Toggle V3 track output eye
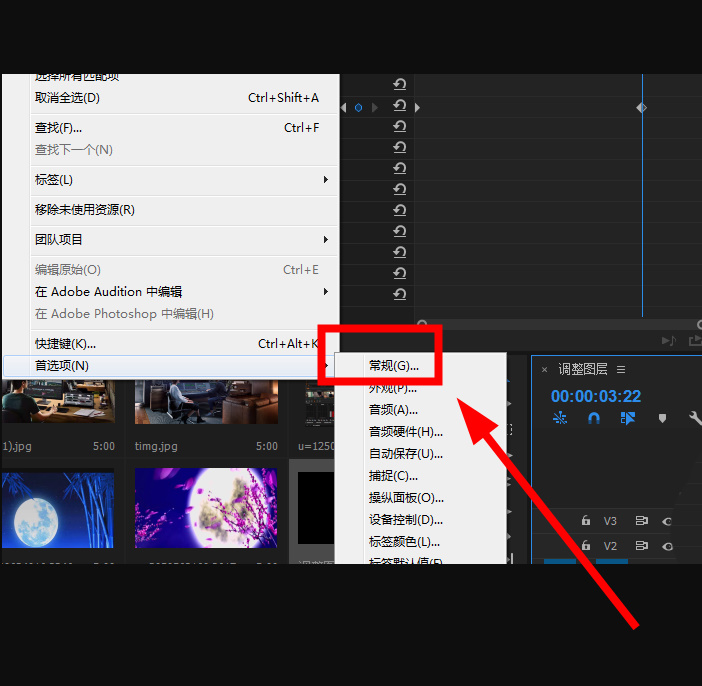Viewport: 702px width, 686px height. 667,521
